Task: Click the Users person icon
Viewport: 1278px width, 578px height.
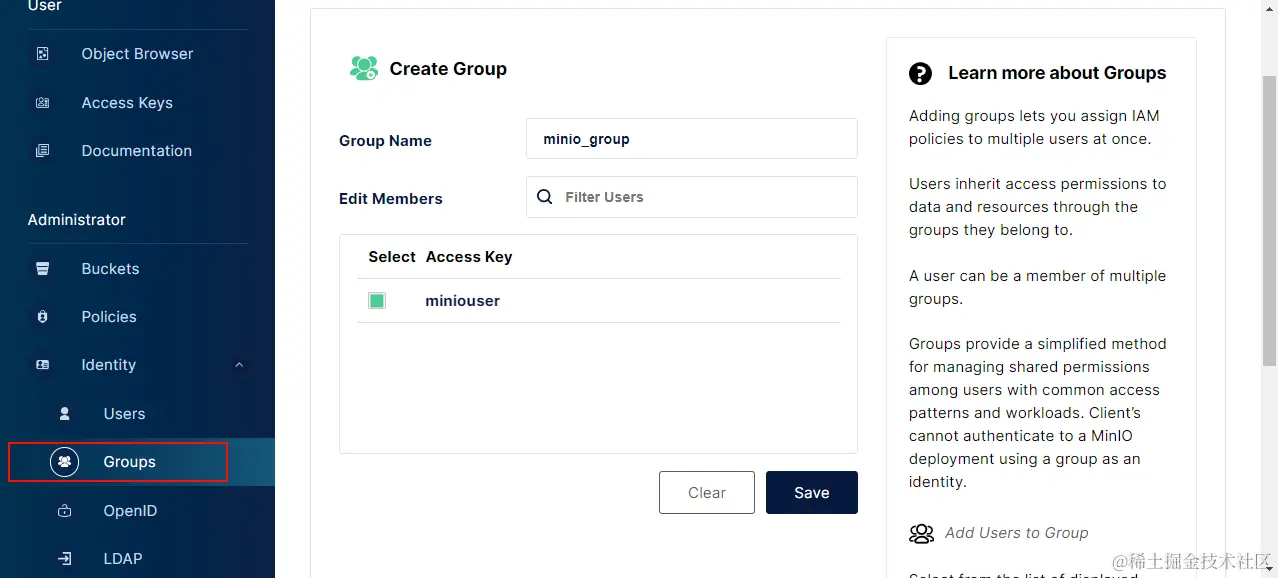Action: (65, 414)
